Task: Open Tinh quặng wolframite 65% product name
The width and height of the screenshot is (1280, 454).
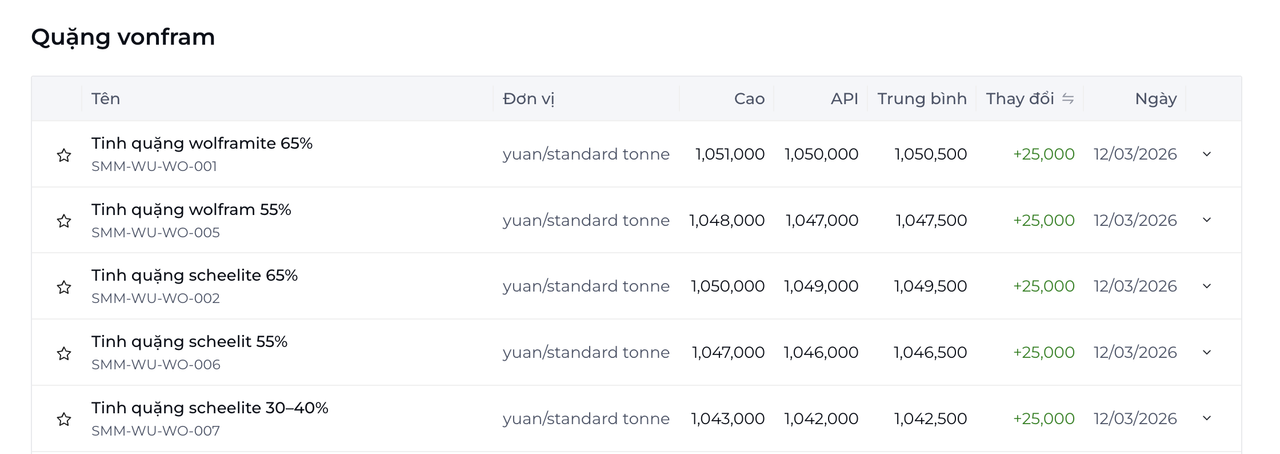Action: pyautogui.click(x=202, y=143)
